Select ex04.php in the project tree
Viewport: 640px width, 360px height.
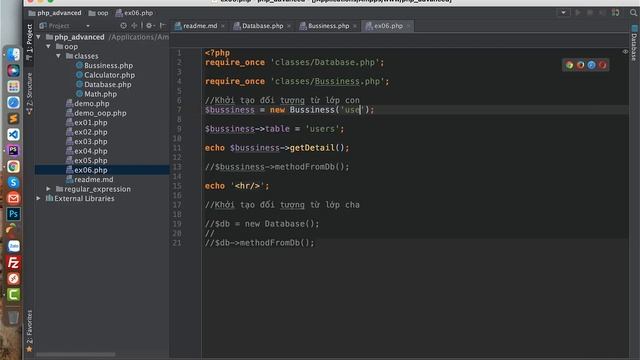[x=87, y=151]
